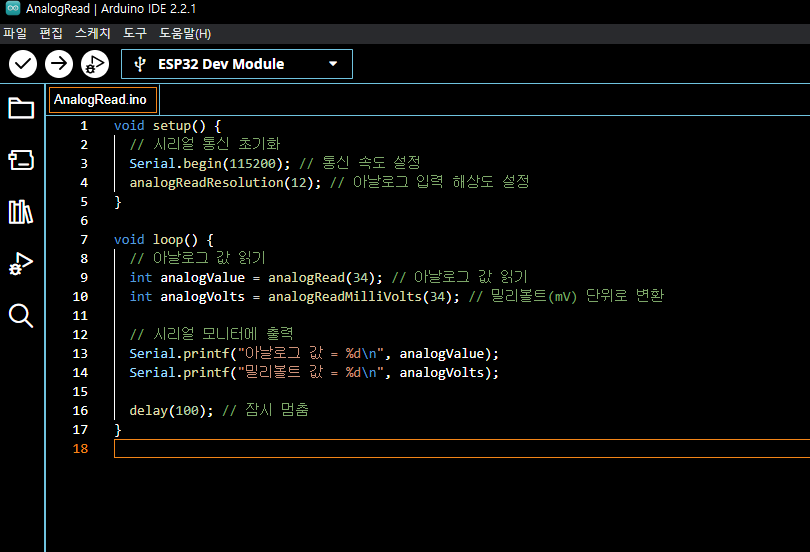The width and height of the screenshot is (810, 552).
Task: Click on 'Serial.begin(115200);' code
Action: click(210, 164)
